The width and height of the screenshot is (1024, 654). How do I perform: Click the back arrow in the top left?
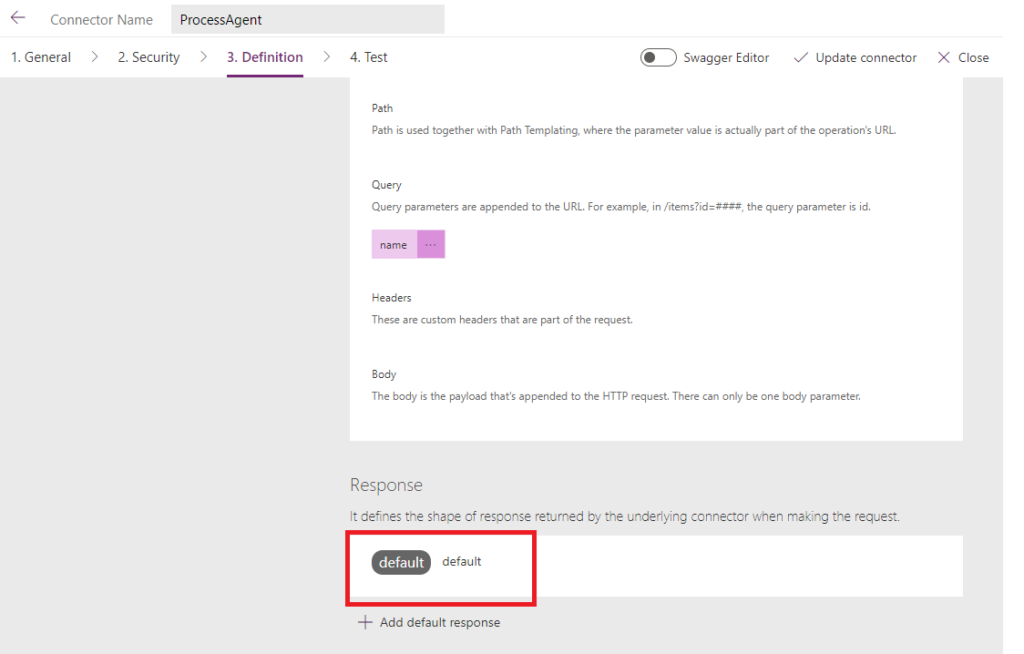click(x=16, y=17)
